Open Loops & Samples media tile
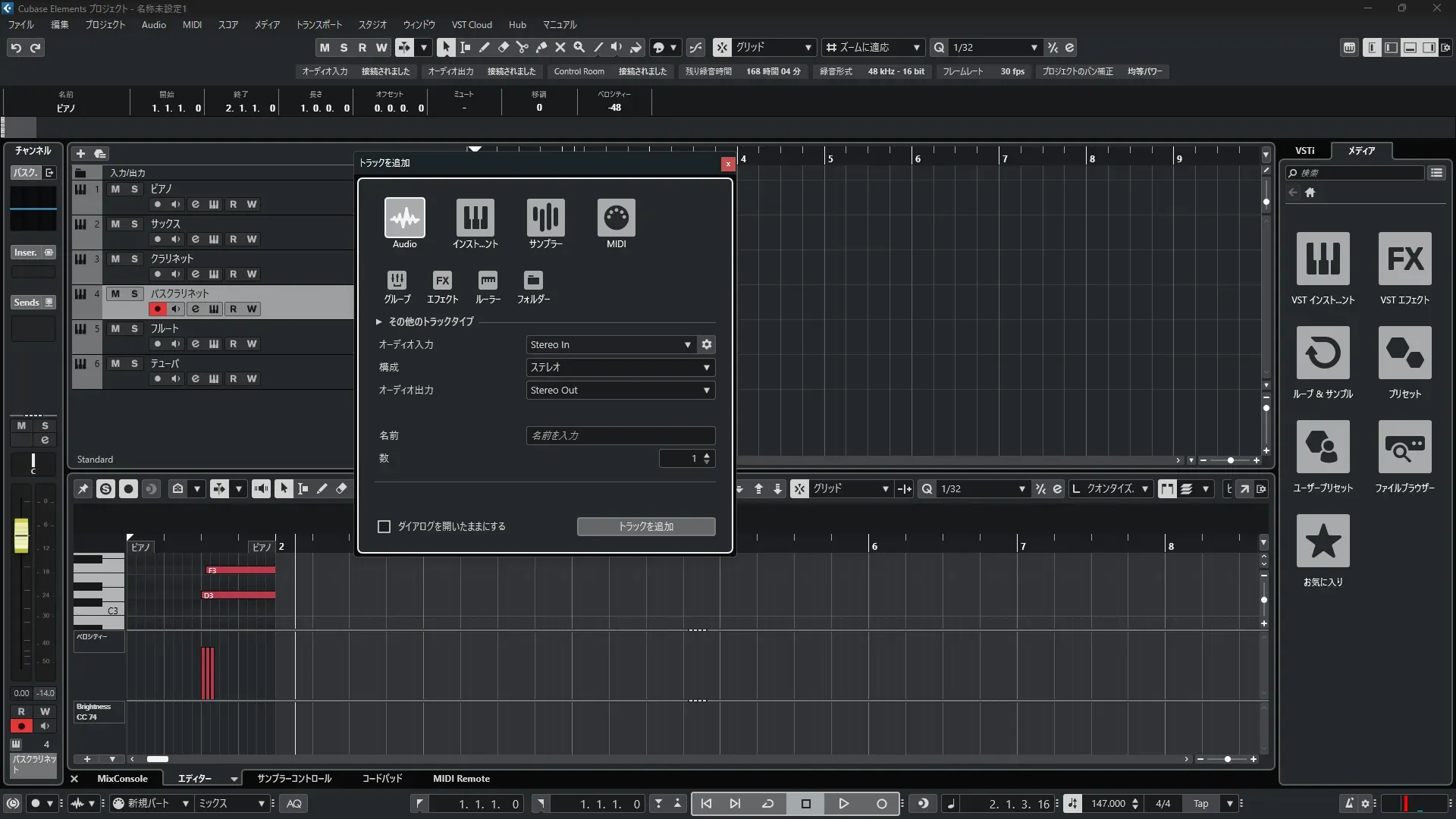Screen dimensions: 1456x819 [1323, 353]
